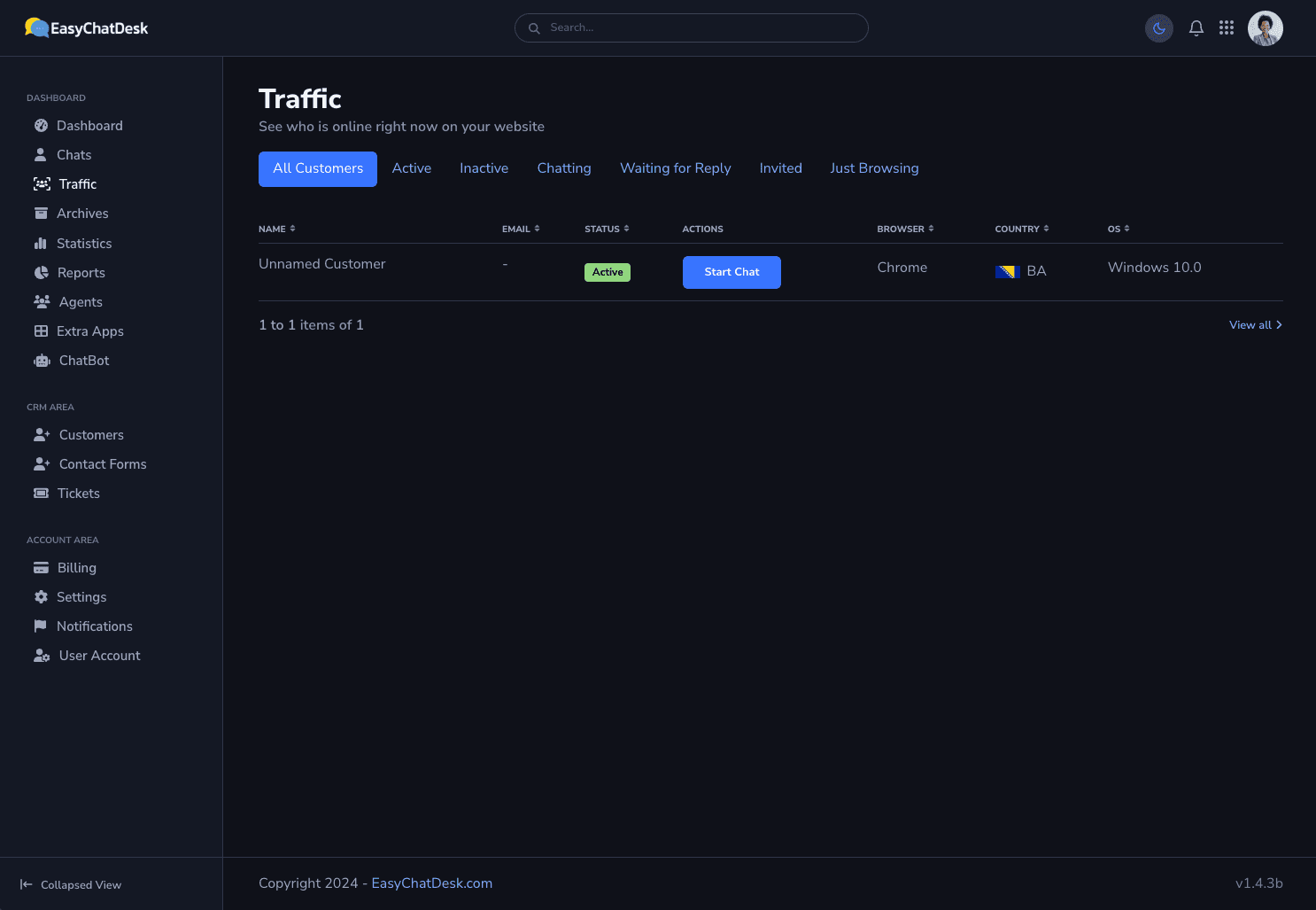The width and height of the screenshot is (1316, 910).
Task: Switch to the Invited tab
Action: tap(781, 169)
